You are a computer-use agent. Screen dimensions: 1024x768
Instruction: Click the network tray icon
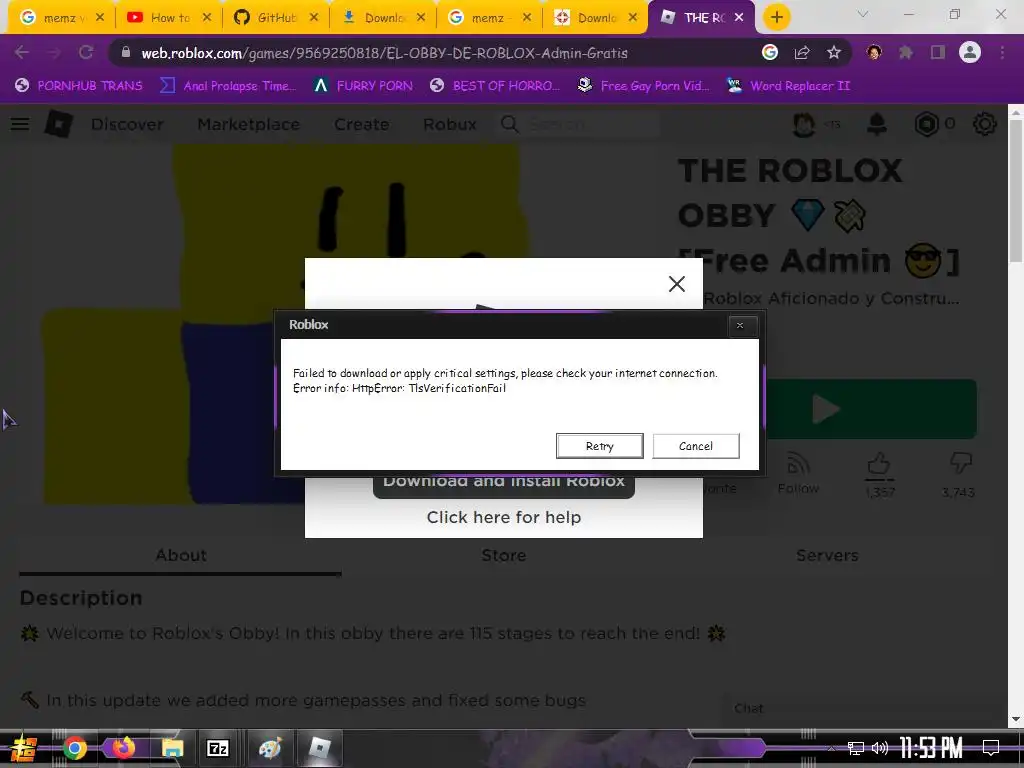click(x=855, y=748)
